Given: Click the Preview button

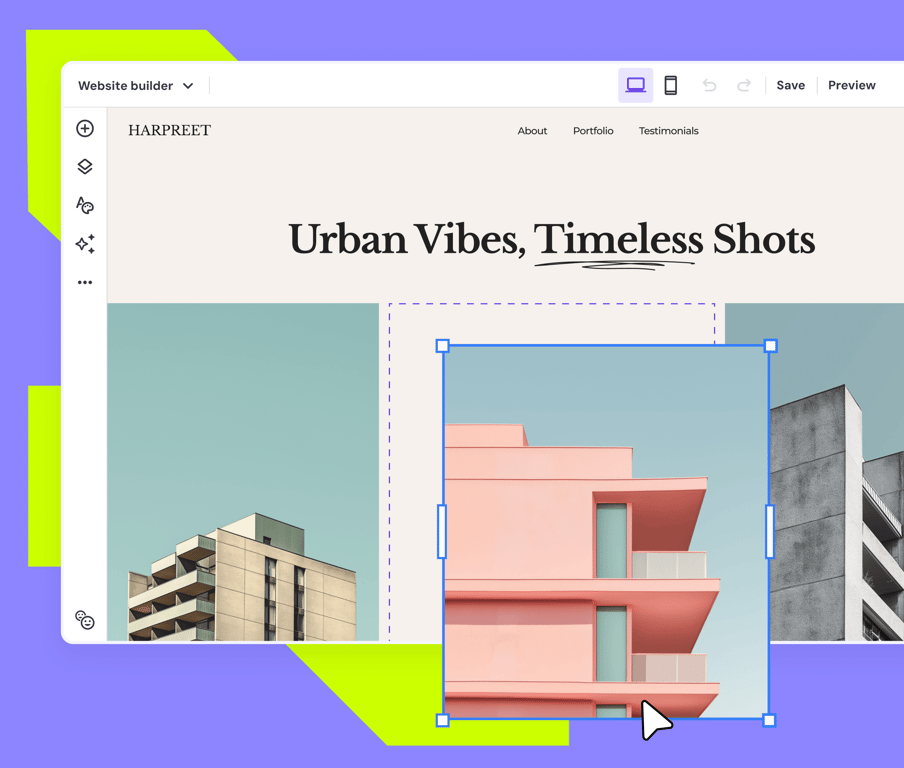Looking at the screenshot, I should point(852,85).
